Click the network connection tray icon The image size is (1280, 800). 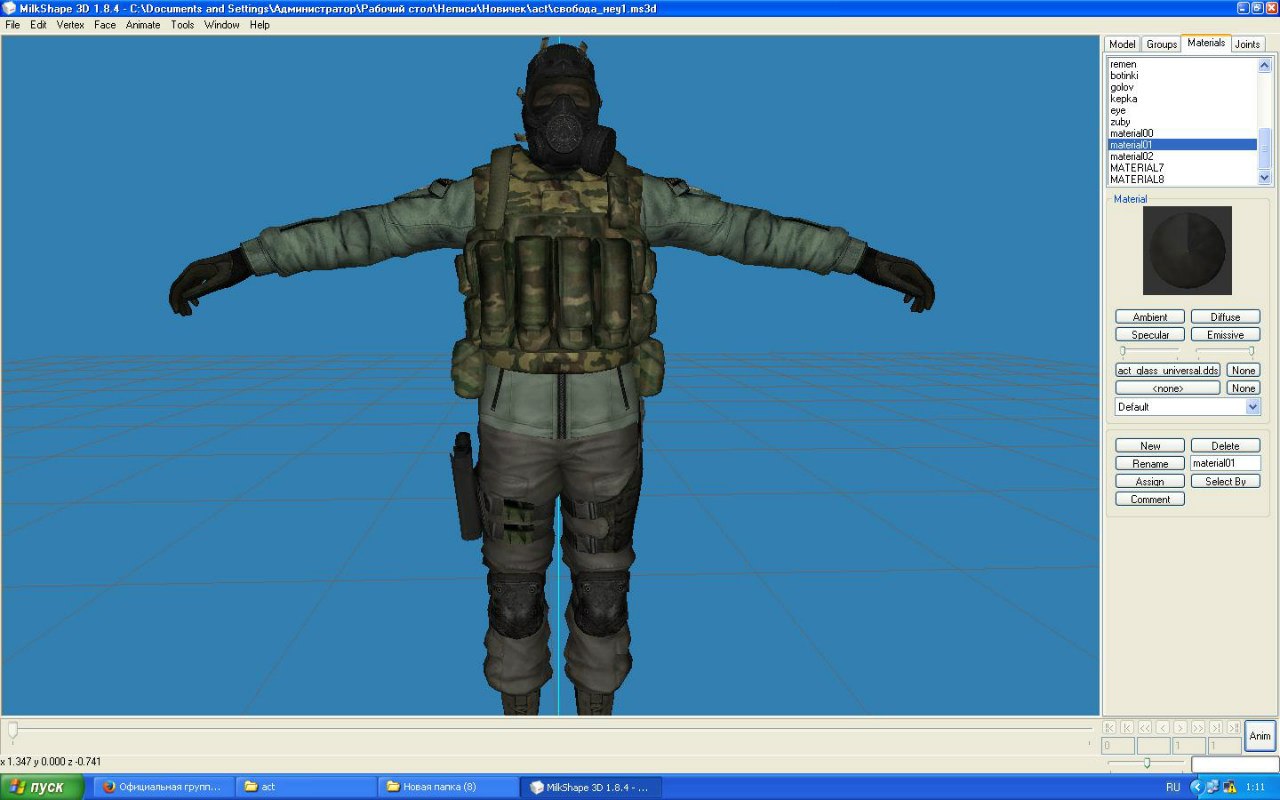(1212, 787)
